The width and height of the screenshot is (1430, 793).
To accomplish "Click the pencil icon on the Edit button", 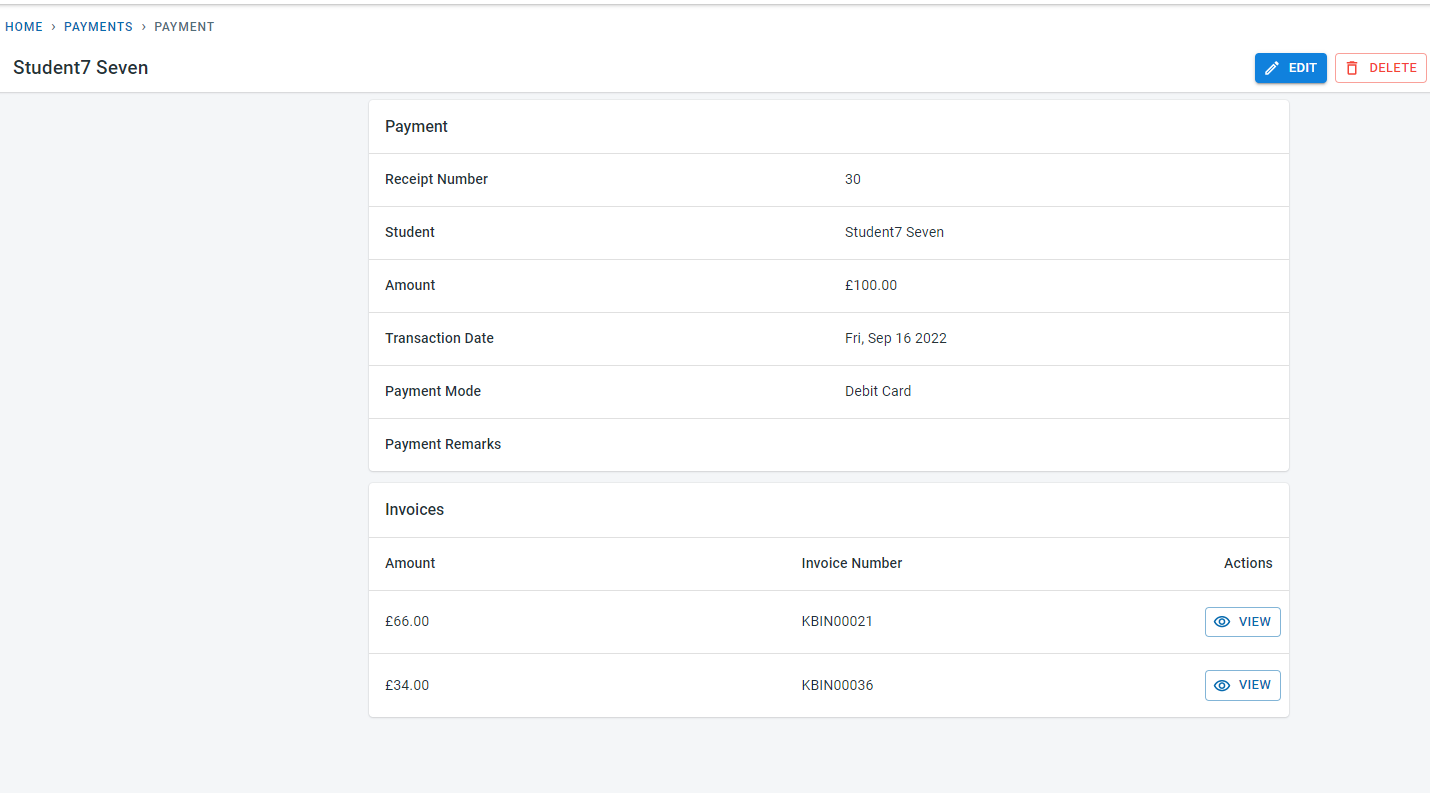I will [1272, 68].
